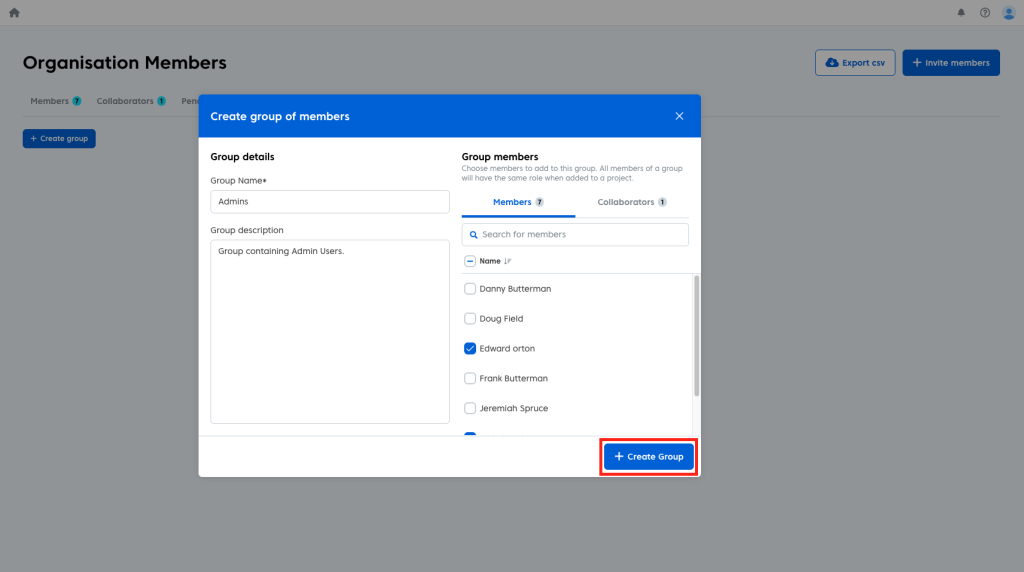
Task: Click the Invite members button
Action: coord(950,63)
